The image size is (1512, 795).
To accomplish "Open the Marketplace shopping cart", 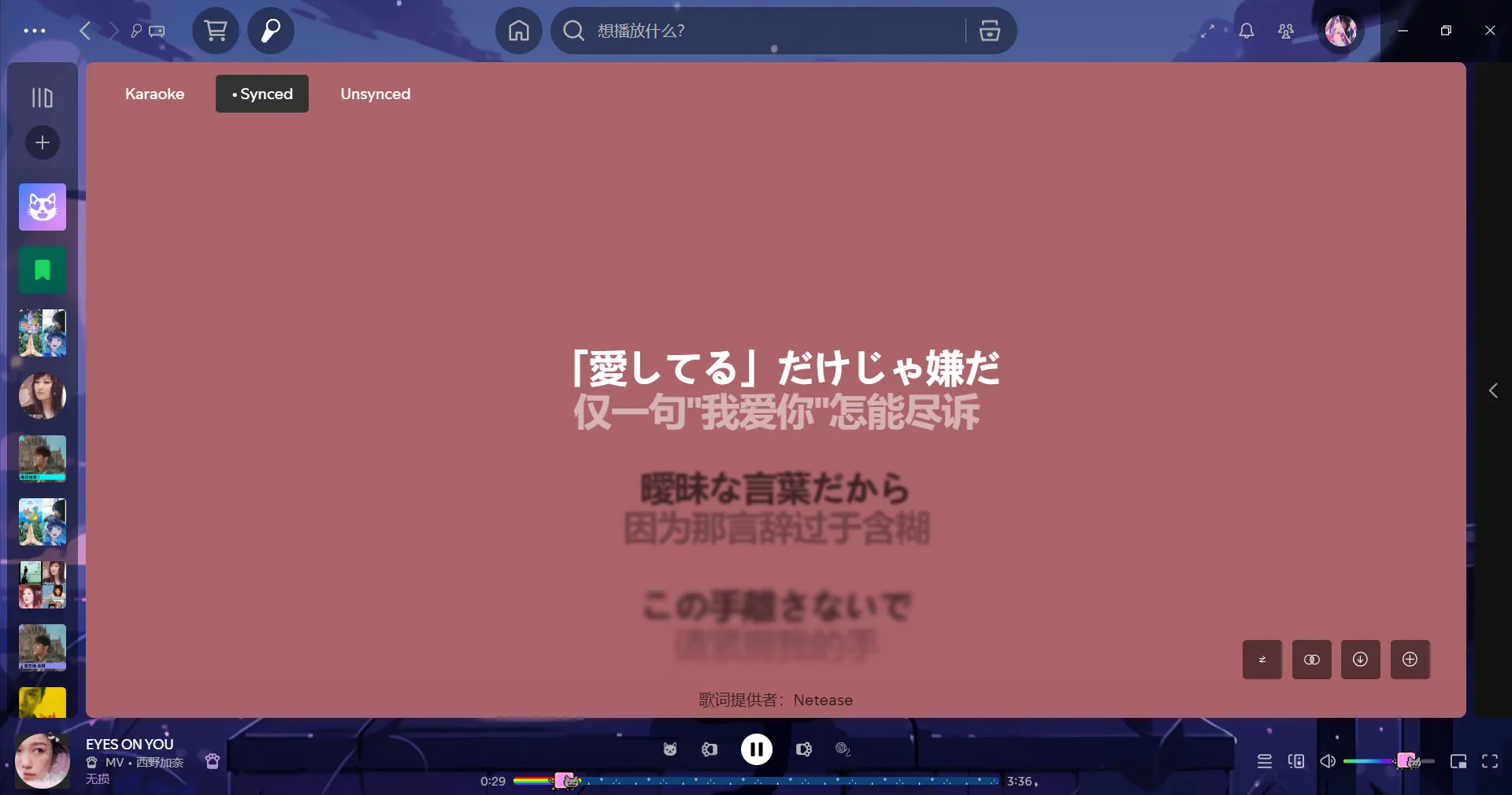I will click(x=216, y=31).
